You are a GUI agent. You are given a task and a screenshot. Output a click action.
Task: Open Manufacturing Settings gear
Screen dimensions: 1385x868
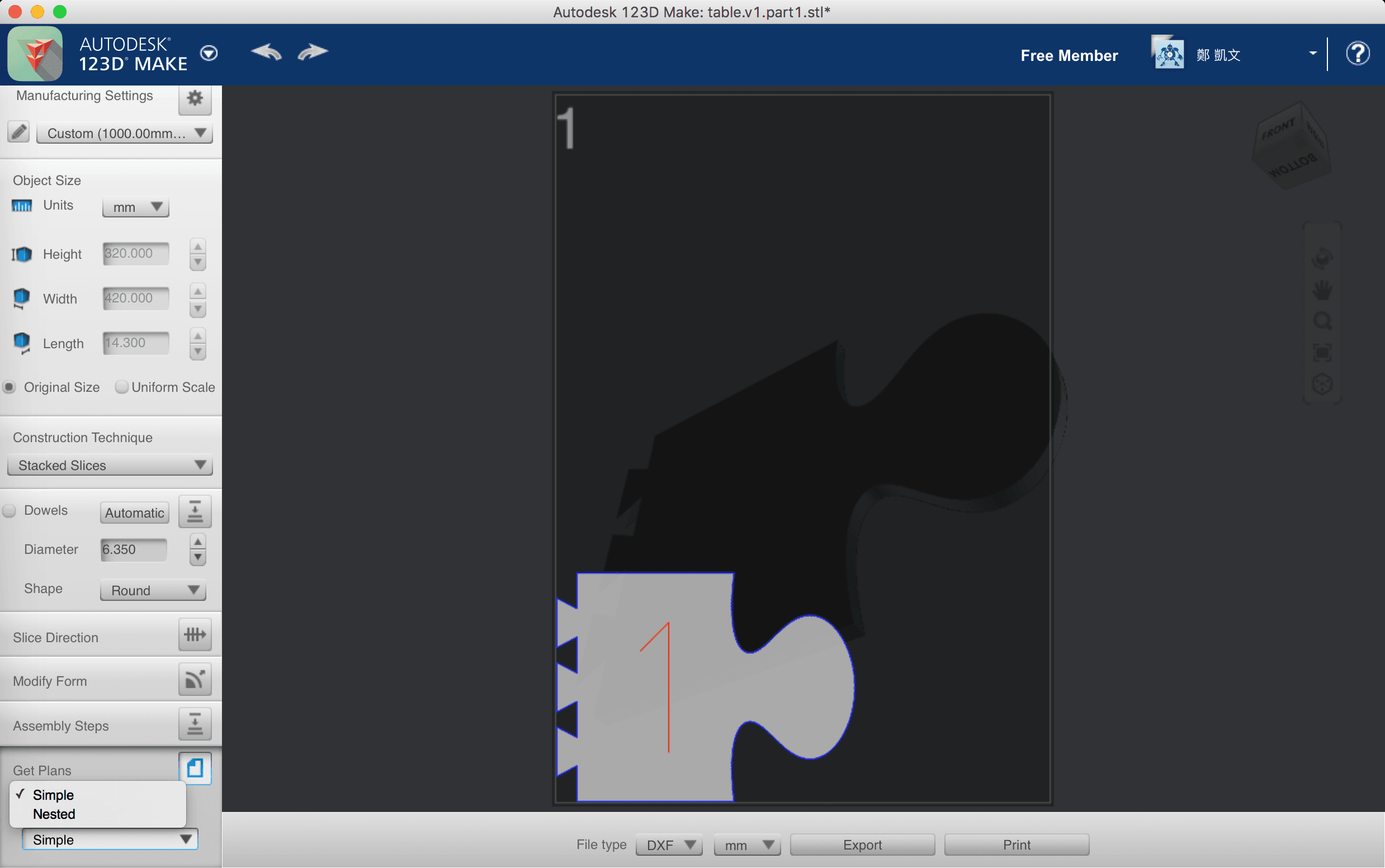(195, 98)
